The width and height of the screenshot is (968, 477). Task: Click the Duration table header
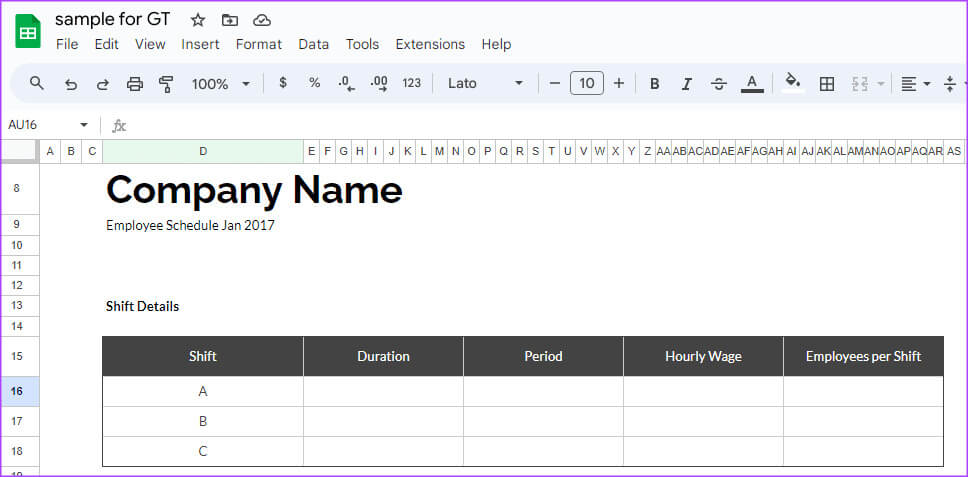point(383,356)
